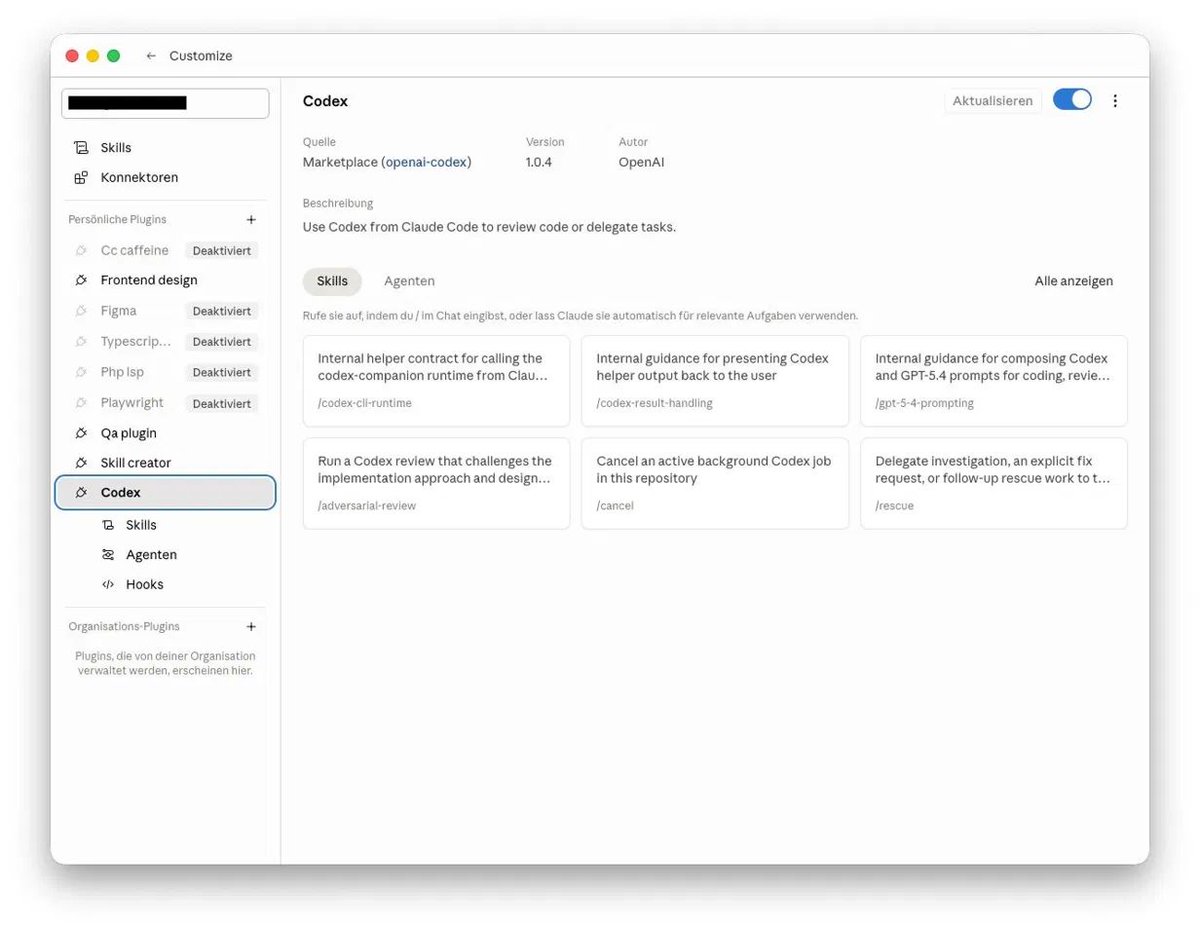
Task: Open the /gpt-5-4-prompting skill card
Action: pyautogui.click(x=994, y=381)
